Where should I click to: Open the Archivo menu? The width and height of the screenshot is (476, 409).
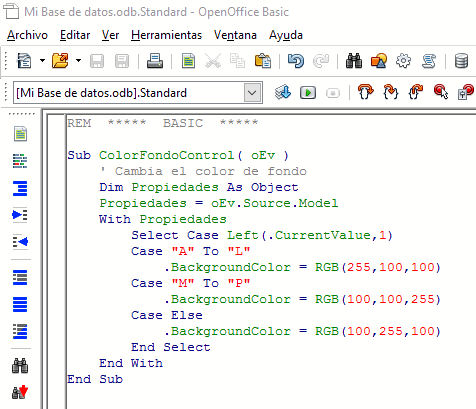(x=27, y=35)
